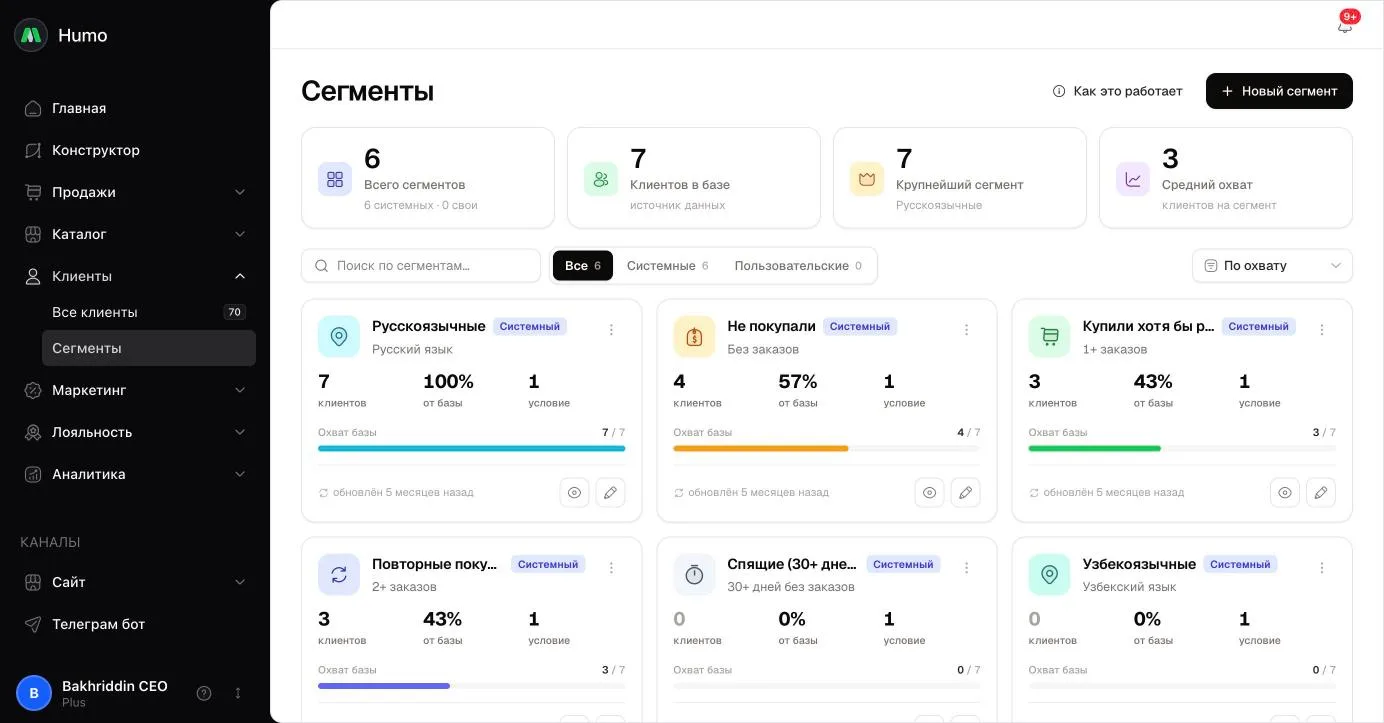Select the Пользовательские filter tab
This screenshot has height=723, width=1384.
click(797, 266)
